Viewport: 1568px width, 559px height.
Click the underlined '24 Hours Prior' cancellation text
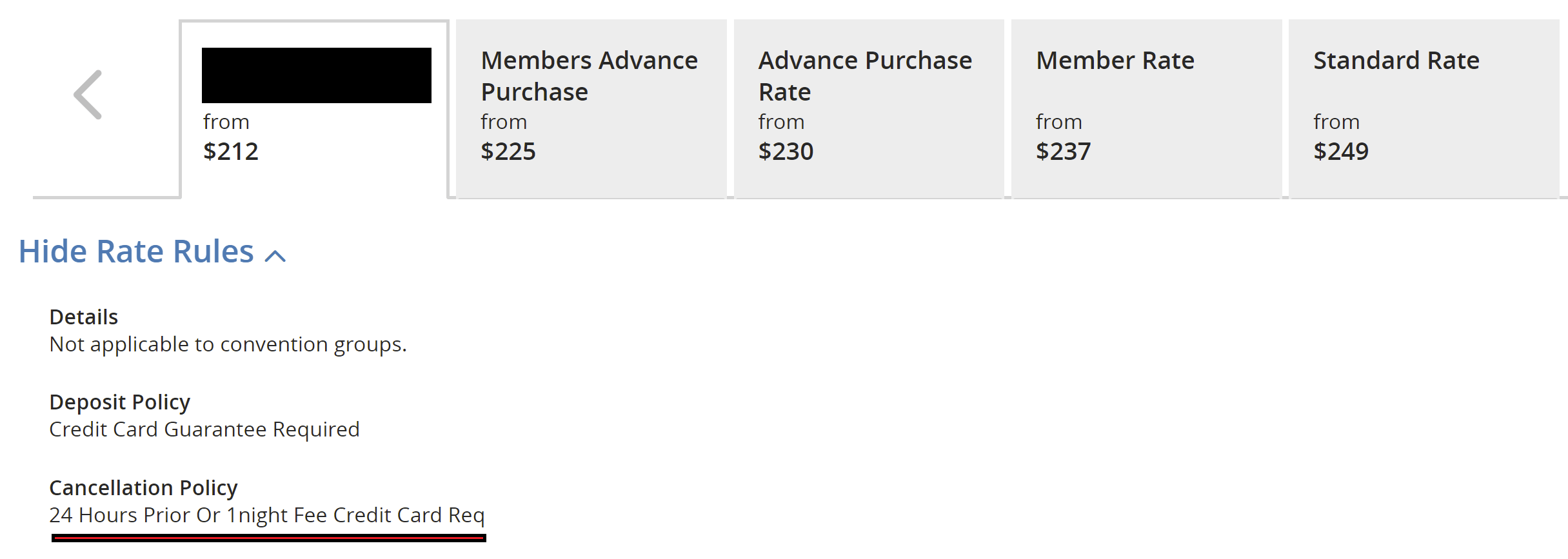(266, 515)
